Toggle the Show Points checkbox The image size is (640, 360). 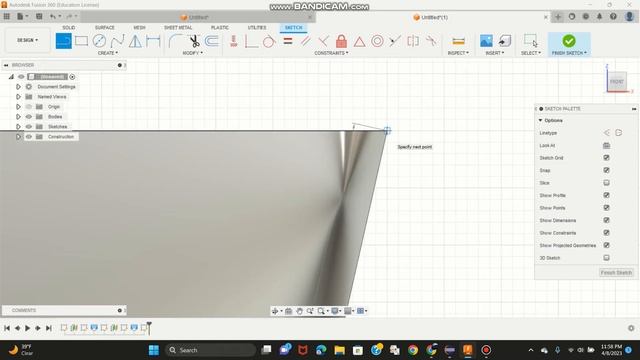click(607, 208)
